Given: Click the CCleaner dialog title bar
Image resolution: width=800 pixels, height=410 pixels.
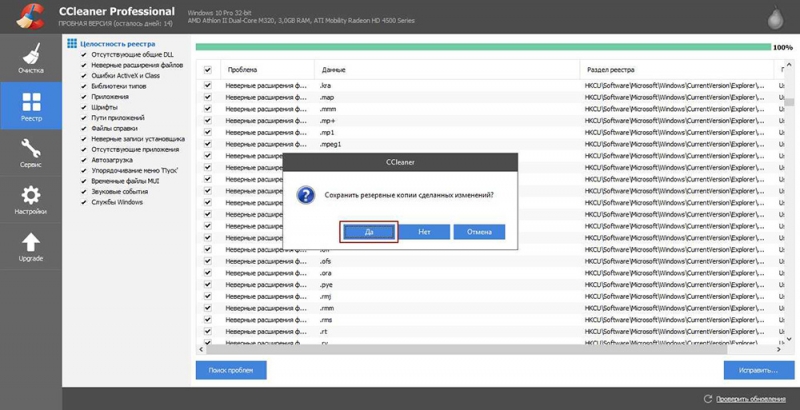Looking at the screenshot, I should 401,162.
